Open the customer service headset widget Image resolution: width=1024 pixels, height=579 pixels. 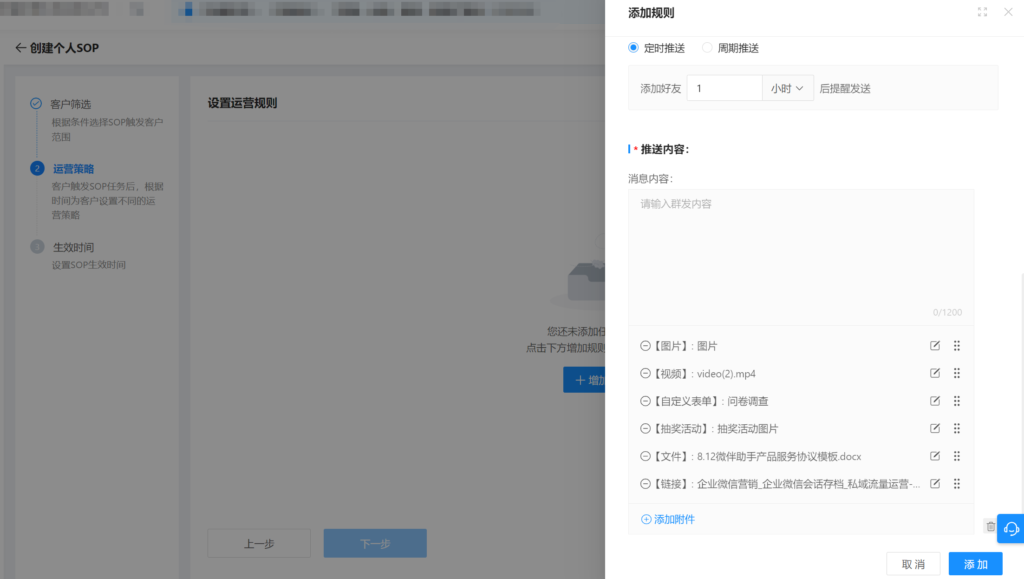[x=1010, y=528]
